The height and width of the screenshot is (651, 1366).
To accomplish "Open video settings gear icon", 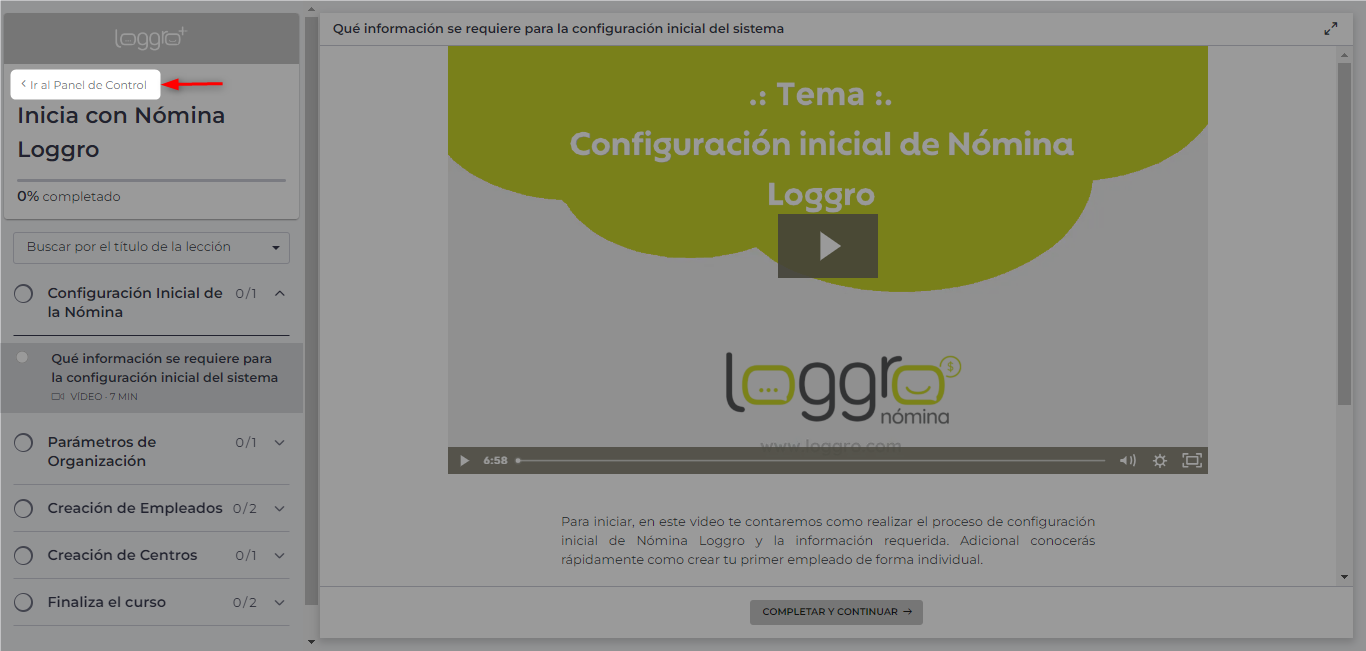I will coord(1159,461).
